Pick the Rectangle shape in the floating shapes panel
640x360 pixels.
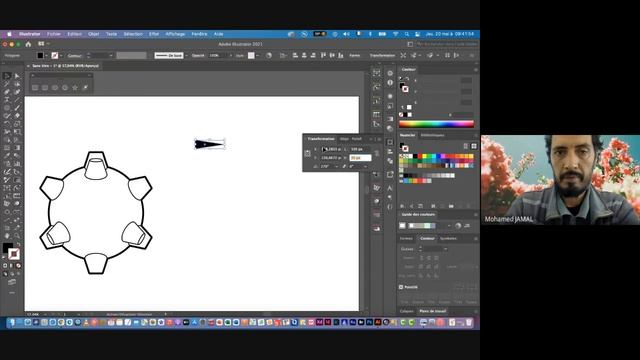[35, 87]
